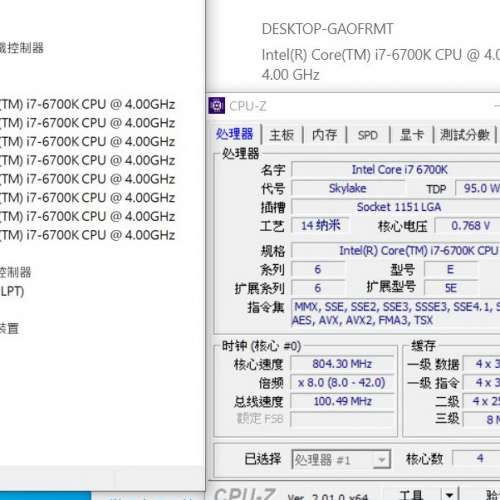Open the 主板 tab in CPU-Z
Image resolution: width=500 pixels, height=500 pixels.
coord(282,135)
